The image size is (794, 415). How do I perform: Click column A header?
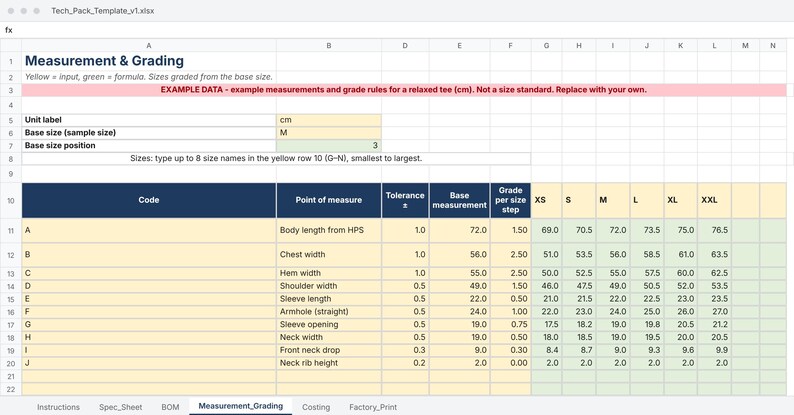pyautogui.click(x=149, y=46)
